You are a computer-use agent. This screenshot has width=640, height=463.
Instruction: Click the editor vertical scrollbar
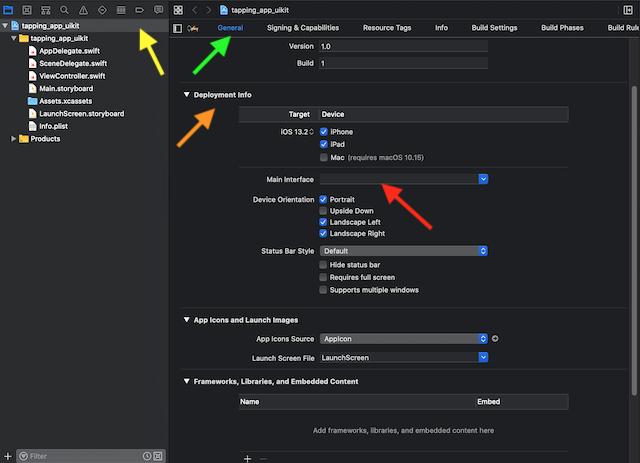(634, 241)
